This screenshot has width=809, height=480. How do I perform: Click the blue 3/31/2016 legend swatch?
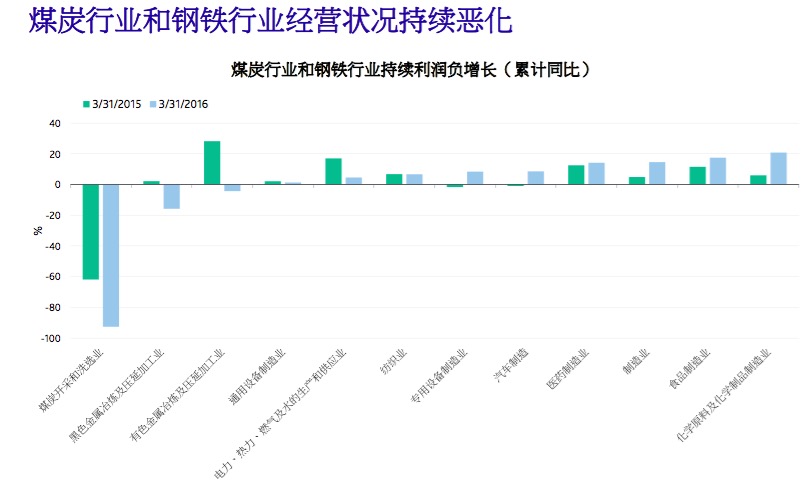[x=153, y=103]
